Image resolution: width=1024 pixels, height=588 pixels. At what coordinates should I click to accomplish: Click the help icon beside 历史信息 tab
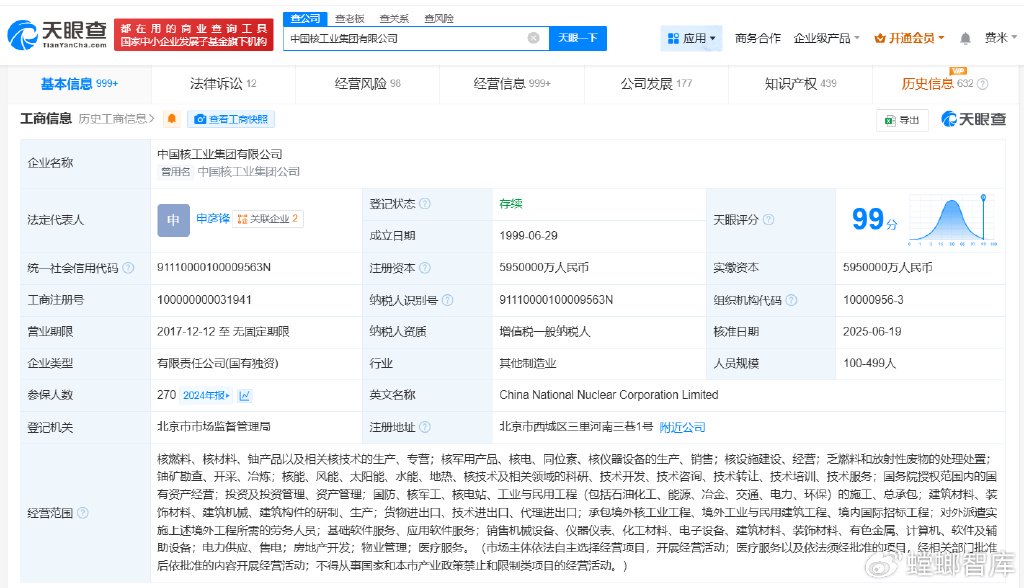pyautogui.click(x=982, y=84)
